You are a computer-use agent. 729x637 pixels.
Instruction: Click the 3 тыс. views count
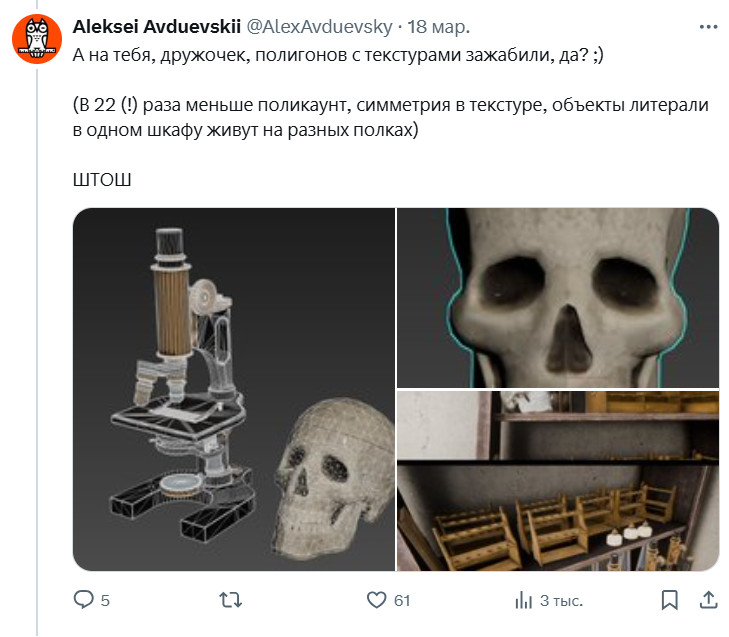pos(561,600)
